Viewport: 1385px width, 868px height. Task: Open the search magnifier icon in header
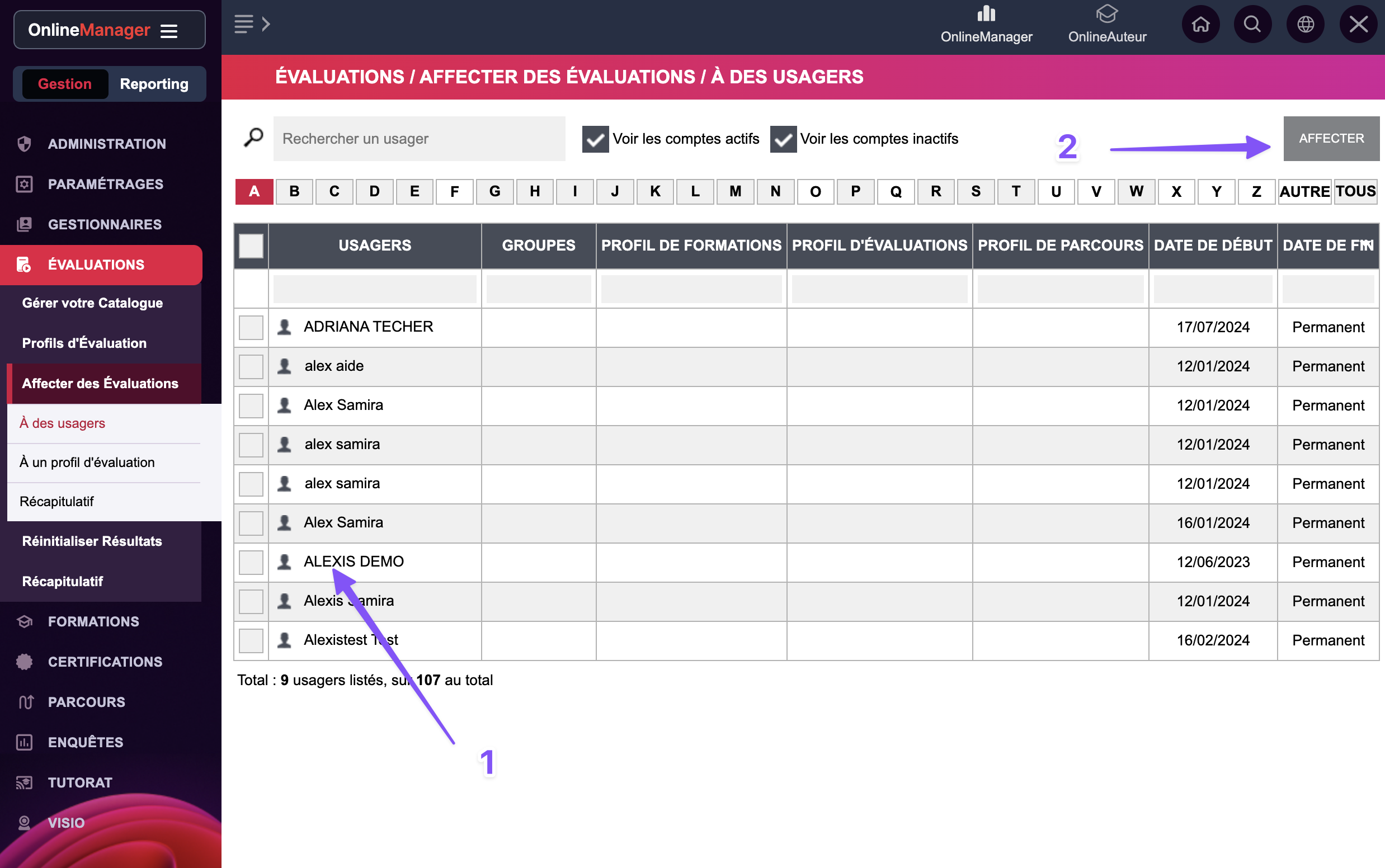click(1252, 25)
